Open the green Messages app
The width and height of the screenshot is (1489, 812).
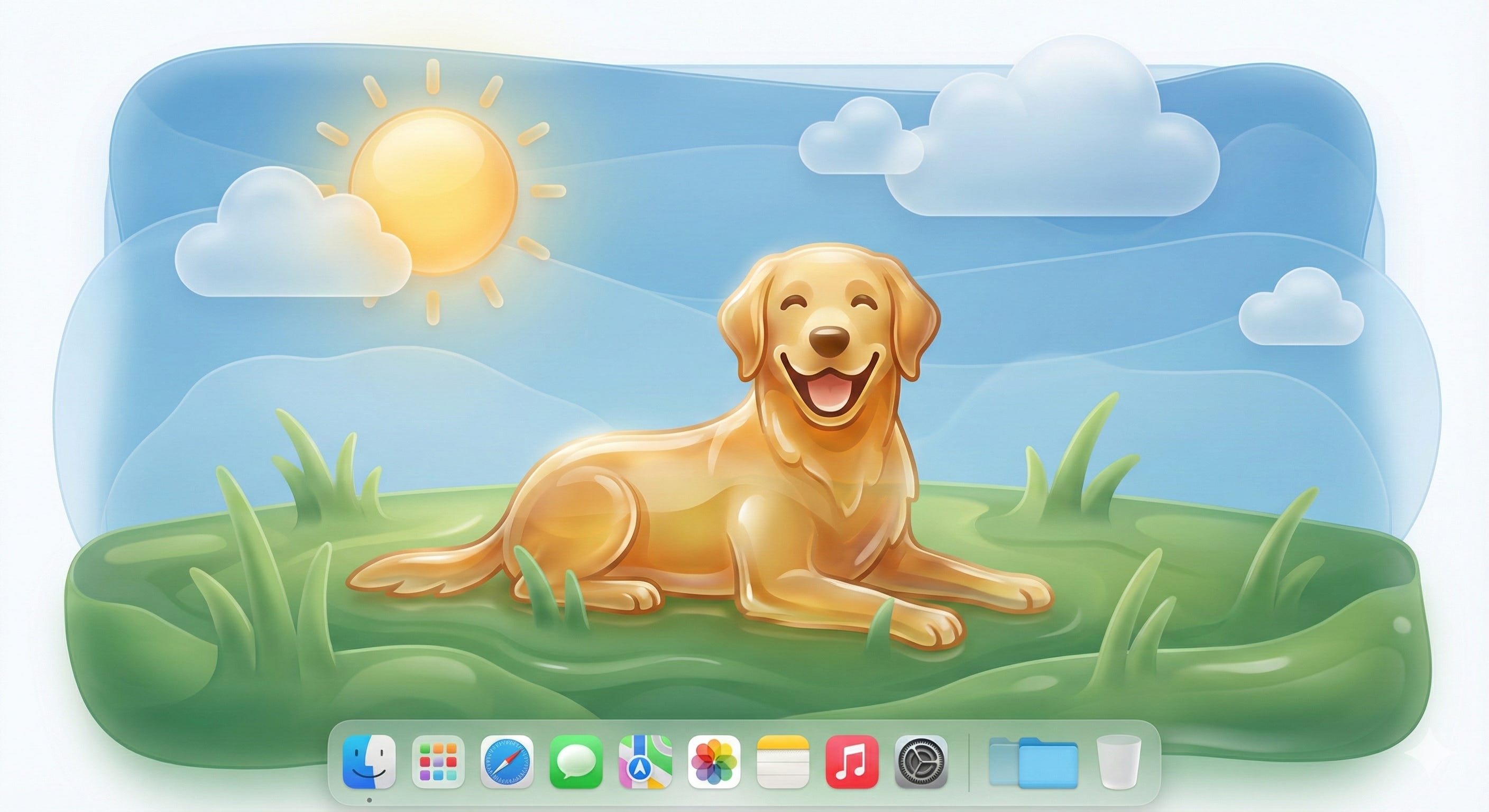coord(576,762)
